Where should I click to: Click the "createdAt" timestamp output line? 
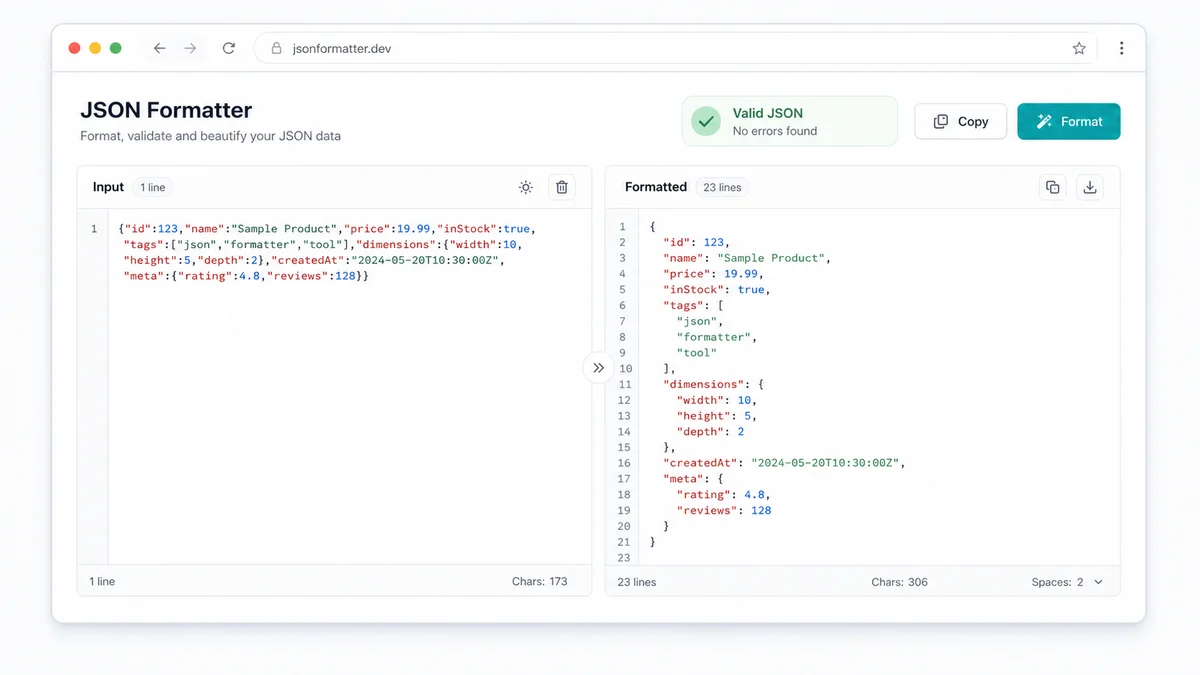785,463
